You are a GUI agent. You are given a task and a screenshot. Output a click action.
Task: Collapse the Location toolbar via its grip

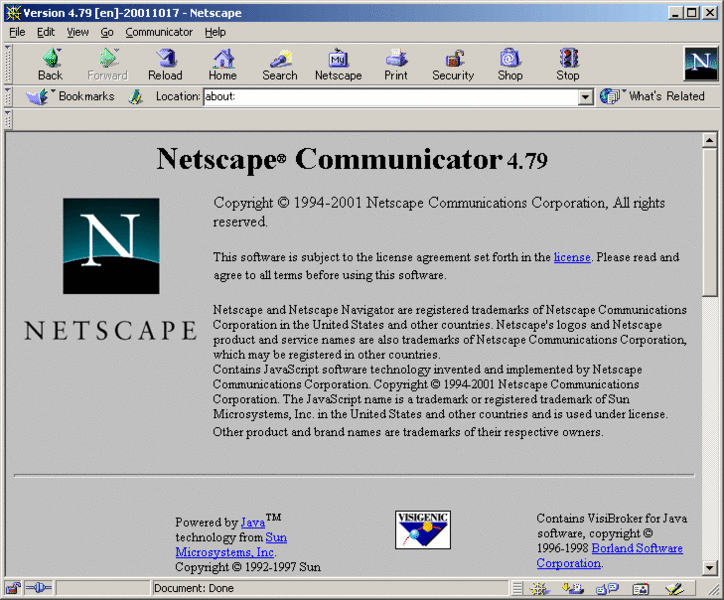point(8,97)
